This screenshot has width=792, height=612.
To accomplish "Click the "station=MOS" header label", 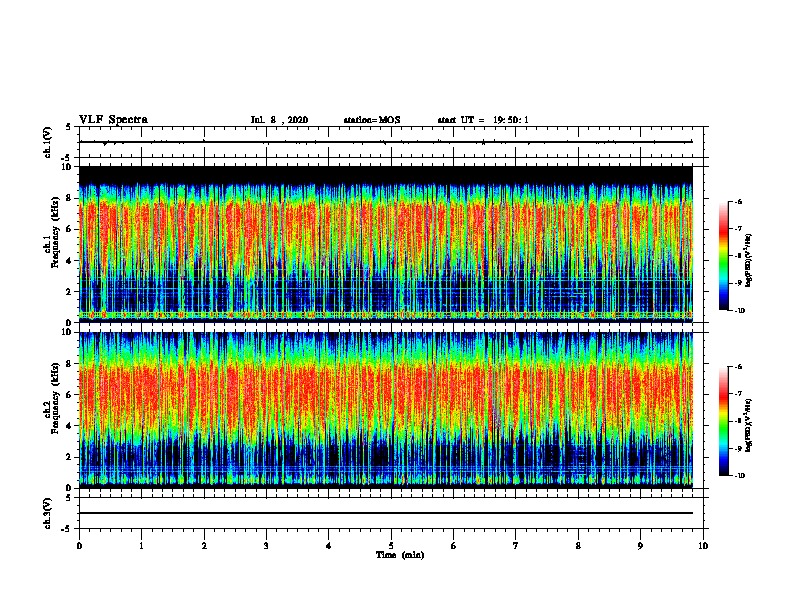I will [x=372, y=120].
